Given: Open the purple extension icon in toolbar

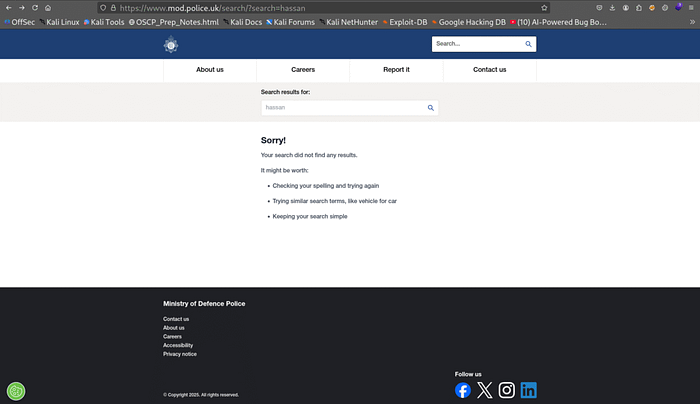Looking at the screenshot, I should pyautogui.click(x=679, y=7).
